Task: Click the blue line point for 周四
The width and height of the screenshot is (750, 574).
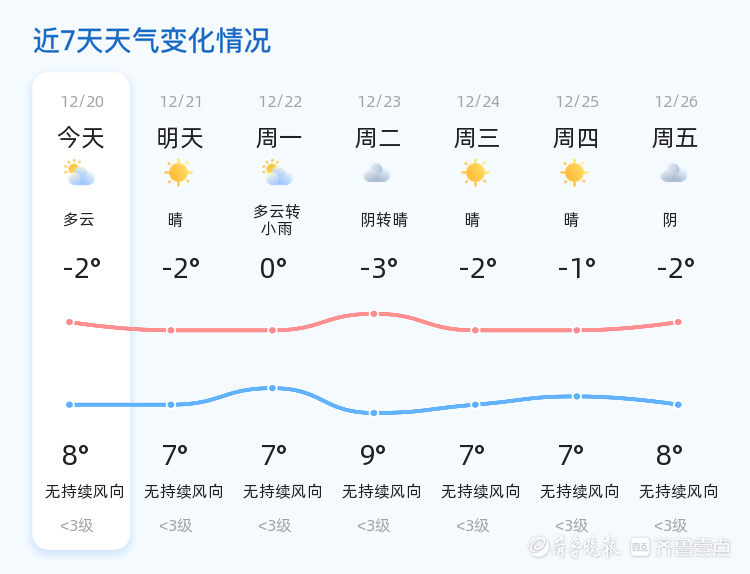Action: click(x=577, y=396)
